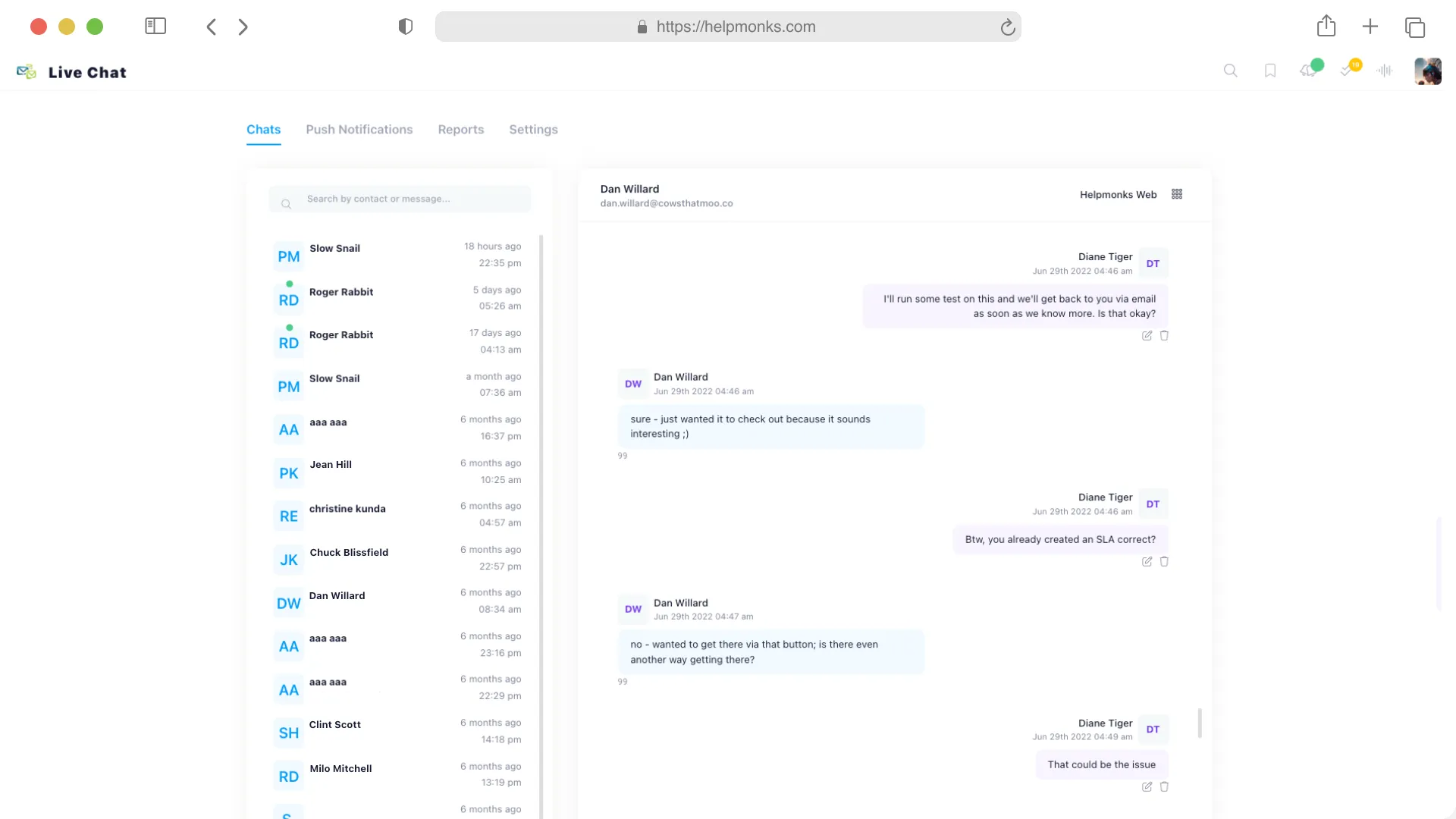Open the Reports tab
Image resolution: width=1456 pixels, height=819 pixels.
pyautogui.click(x=461, y=130)
